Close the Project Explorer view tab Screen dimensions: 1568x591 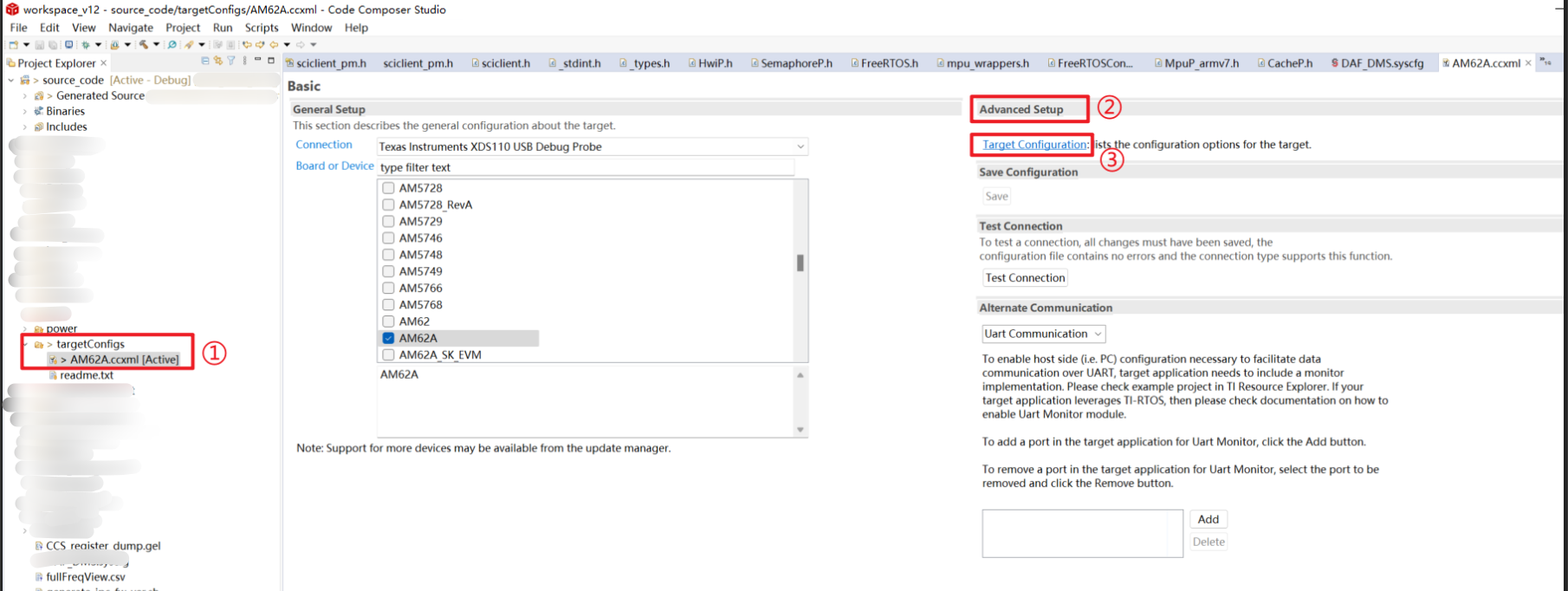[x=103, y=62]
